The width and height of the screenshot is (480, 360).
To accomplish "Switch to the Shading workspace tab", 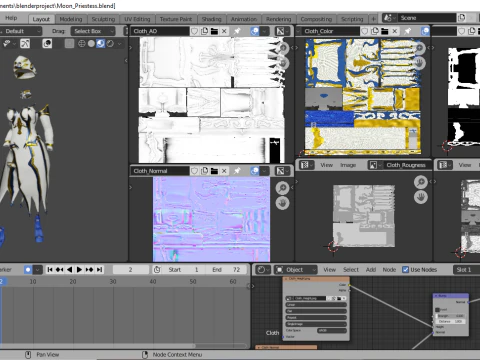I will coord(211,19).
